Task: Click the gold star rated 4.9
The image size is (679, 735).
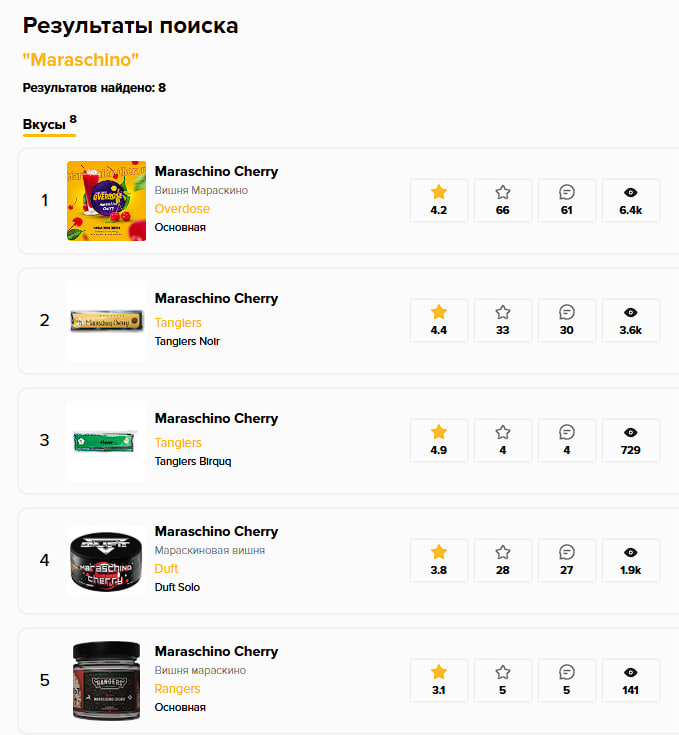Action: point(438,432)
